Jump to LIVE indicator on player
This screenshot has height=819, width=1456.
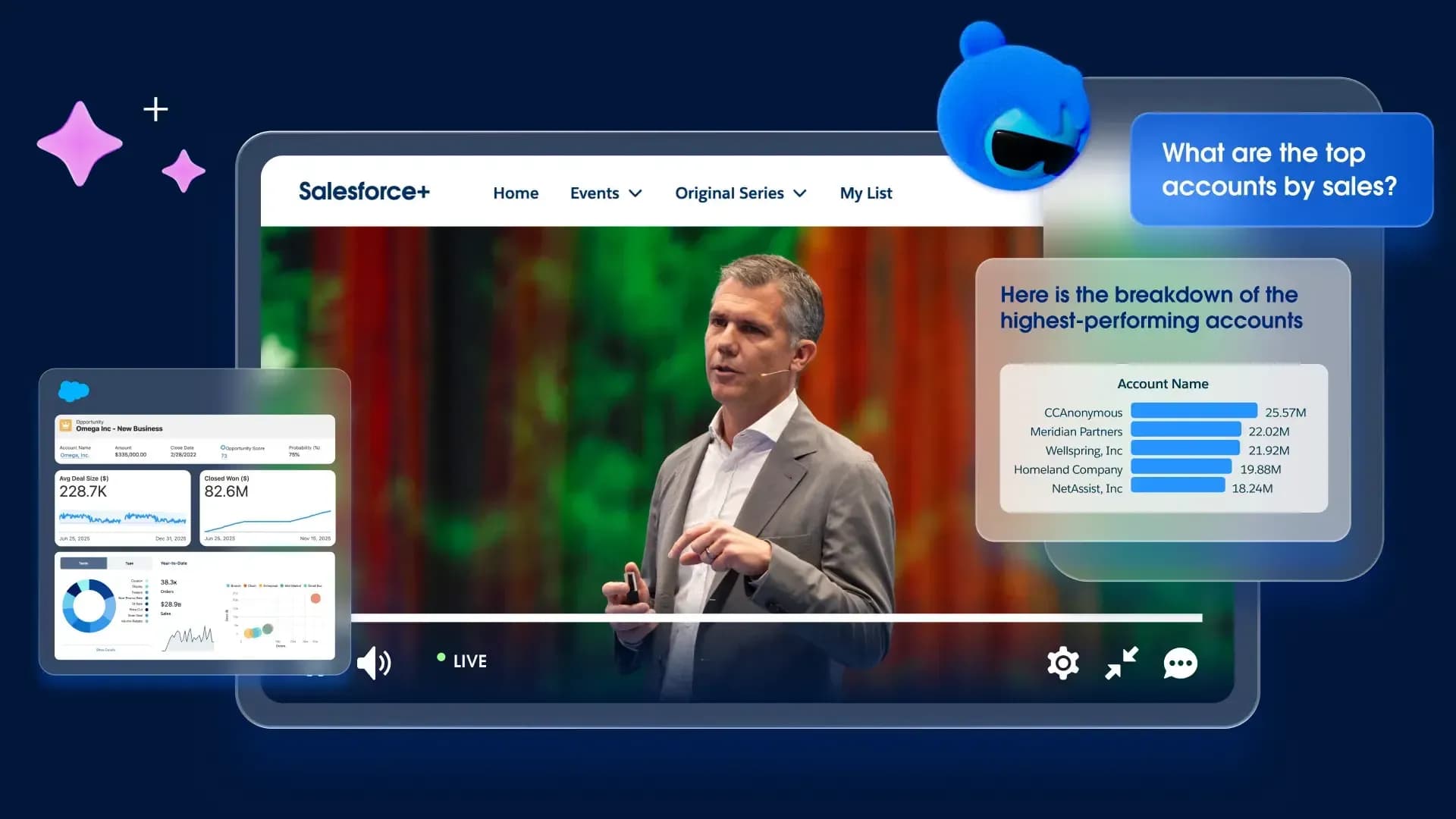[x=462, y=661]
